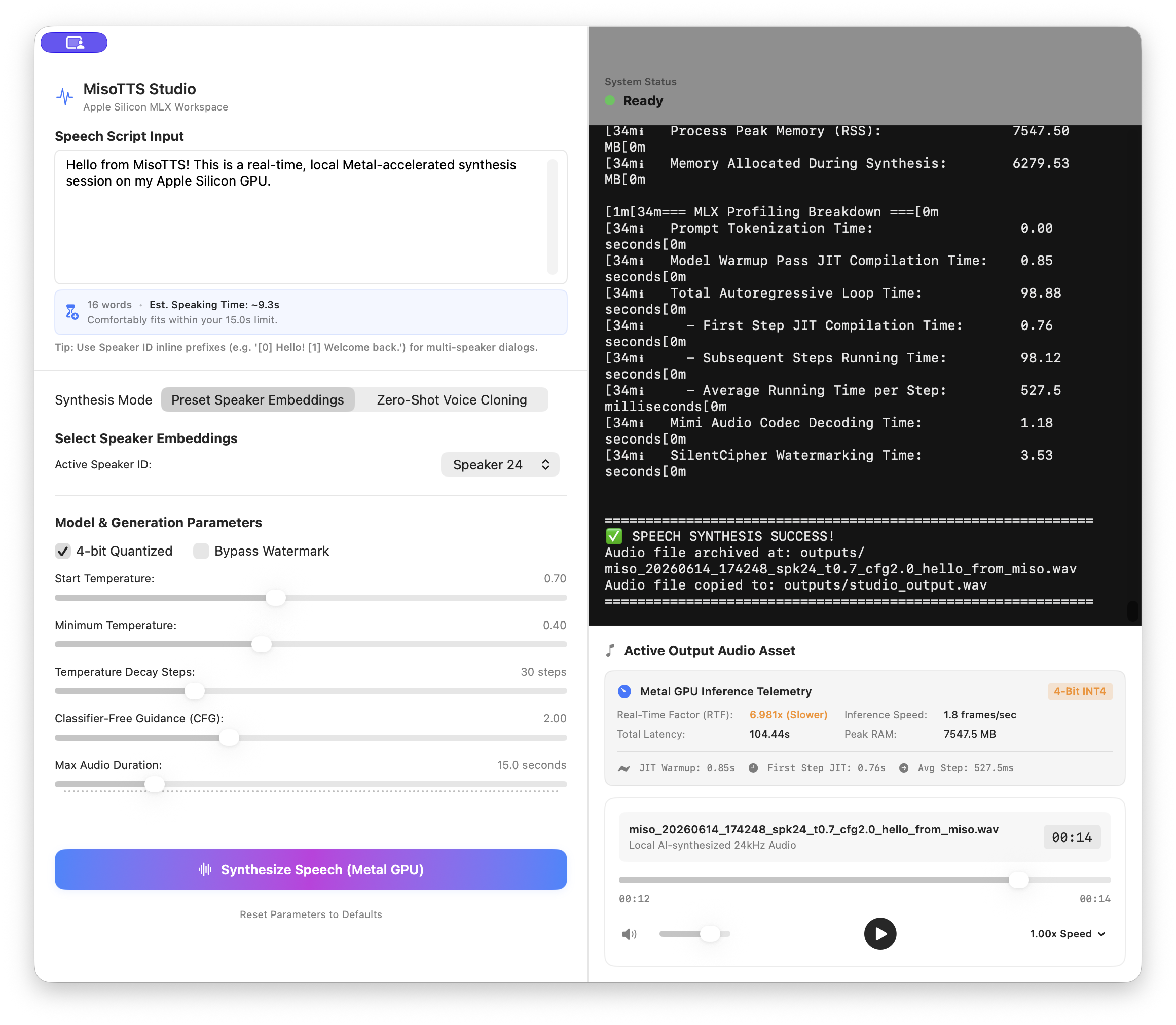Open the Speaker 24 dropdown
1176x1025 pixels.
point(500,464)
